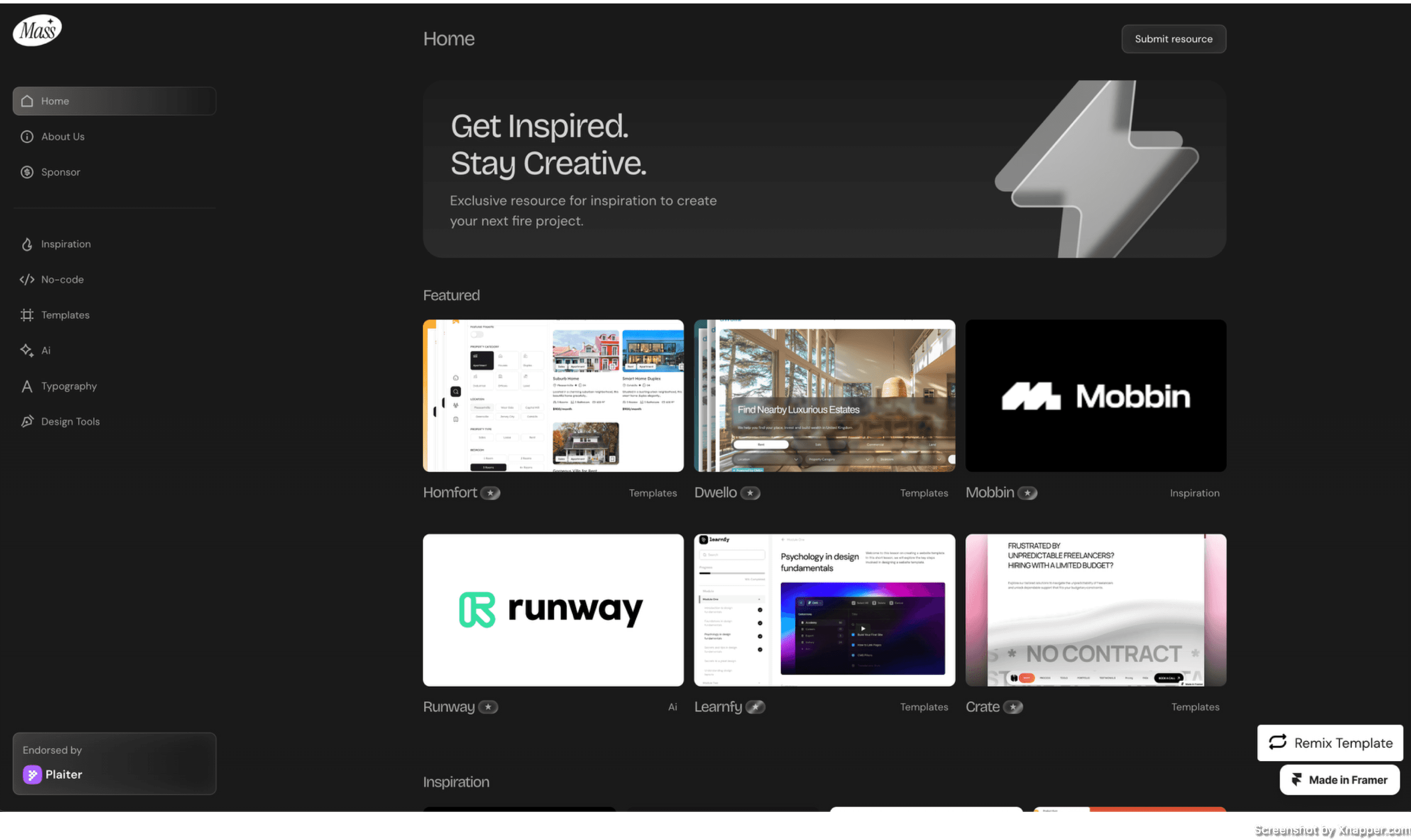
Task: Click the star badge next to Homfort
Action: pos(490,493)
